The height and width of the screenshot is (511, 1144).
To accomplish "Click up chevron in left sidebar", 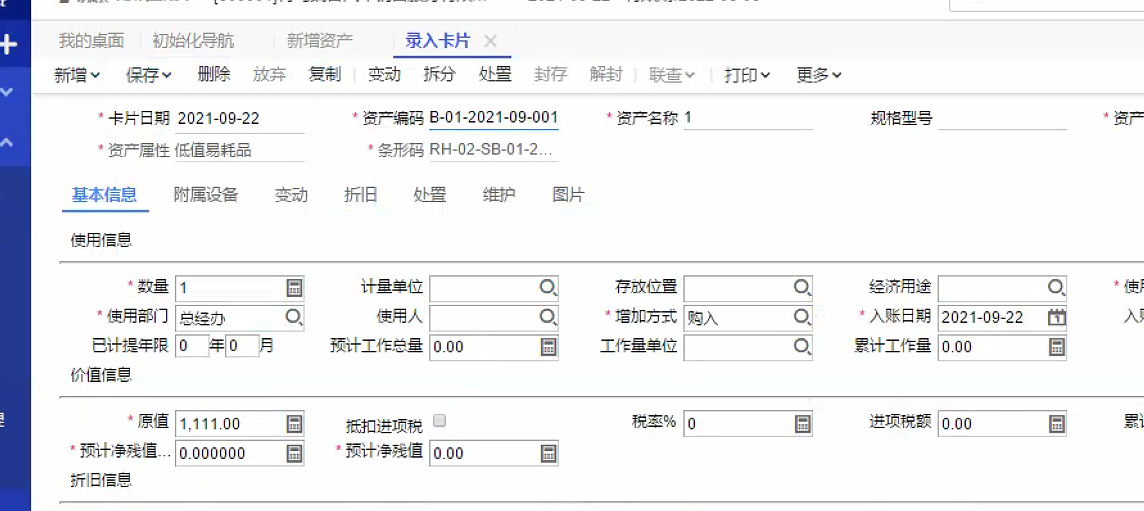I will click(x=7, y=142).
